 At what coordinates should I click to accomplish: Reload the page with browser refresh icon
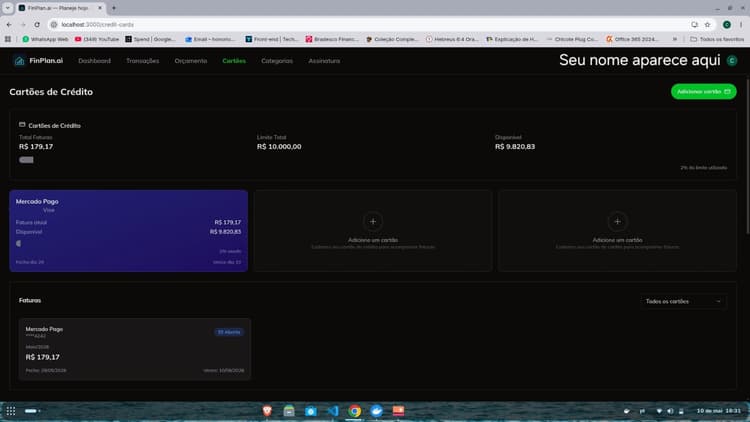click(x=37, y=24)
